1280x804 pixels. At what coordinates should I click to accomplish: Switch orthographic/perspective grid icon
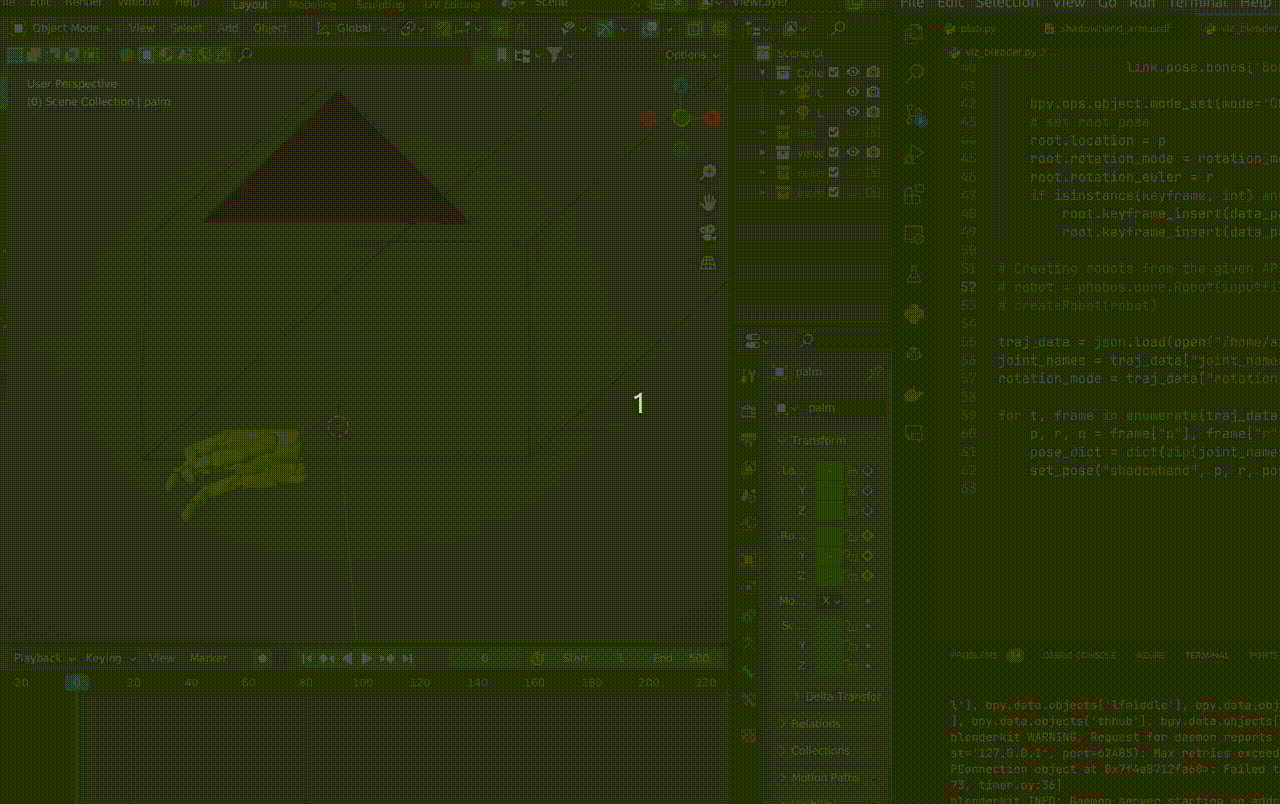(x=708, y=263)
